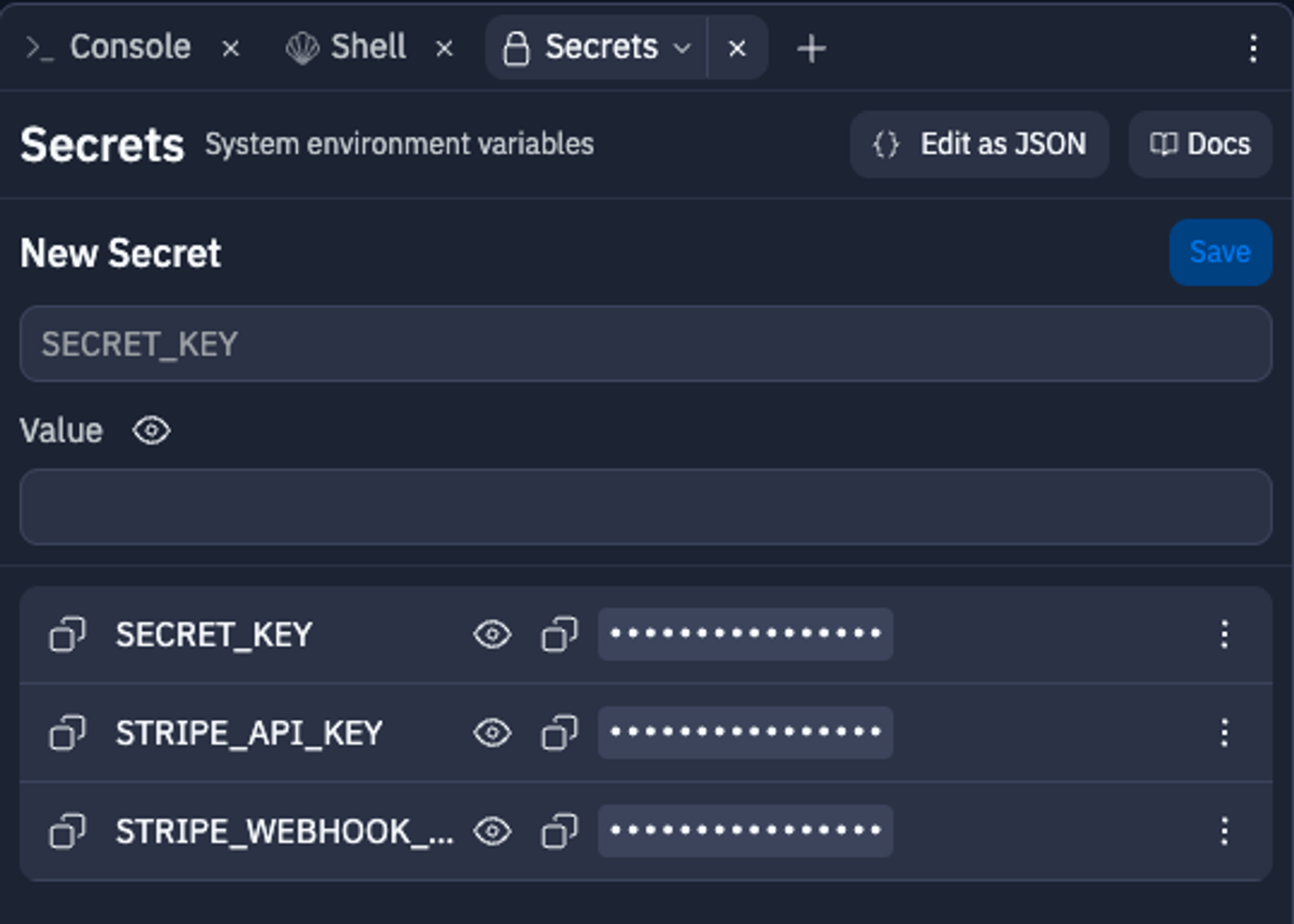Click the SECRET_KEY name input field
This screenshot has height=924, width=1294.
647,344
